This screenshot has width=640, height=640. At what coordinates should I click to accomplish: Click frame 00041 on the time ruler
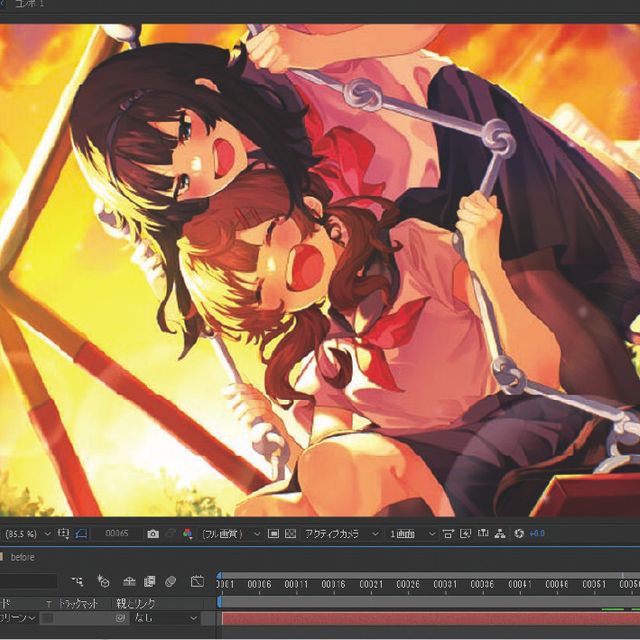[x=520, y=584]
